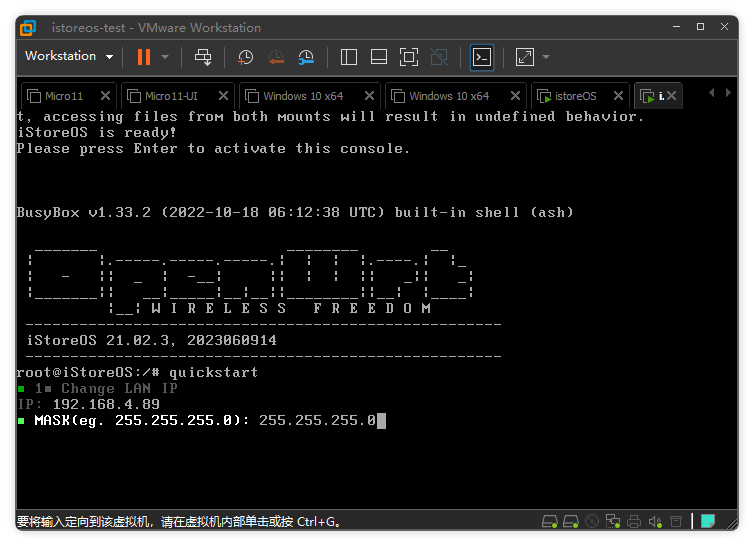
Task: Revert the VM to its previous snapshot
Action: tap(276, 57)
